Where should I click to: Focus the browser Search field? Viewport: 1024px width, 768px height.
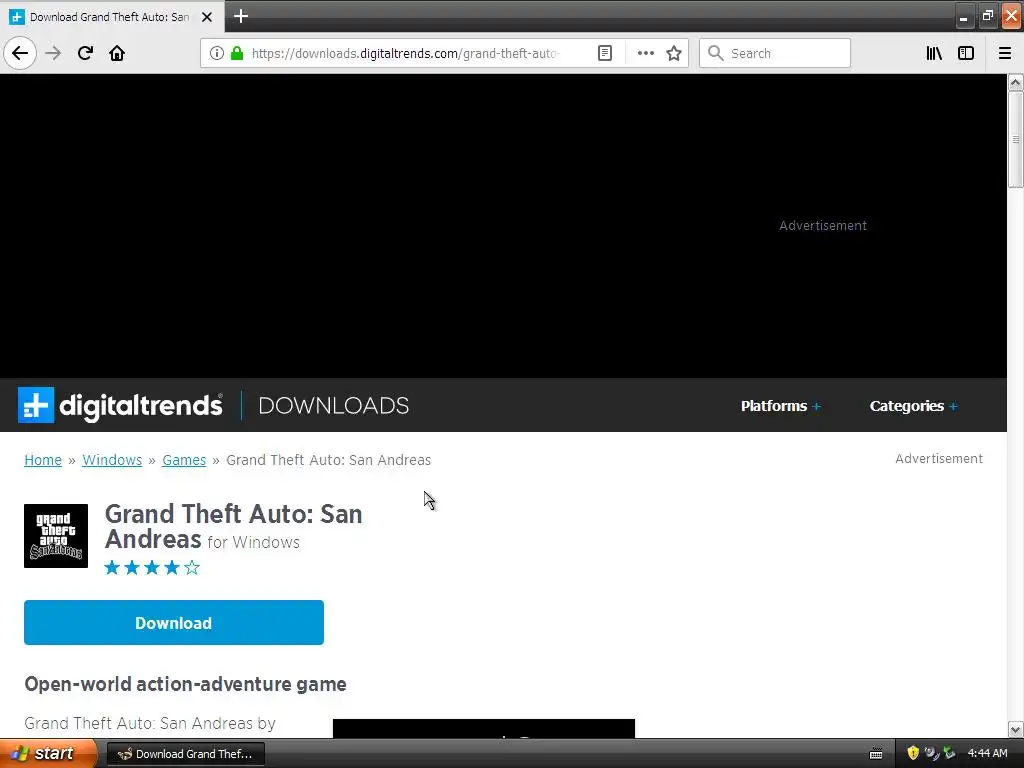[x=775, y=53]
